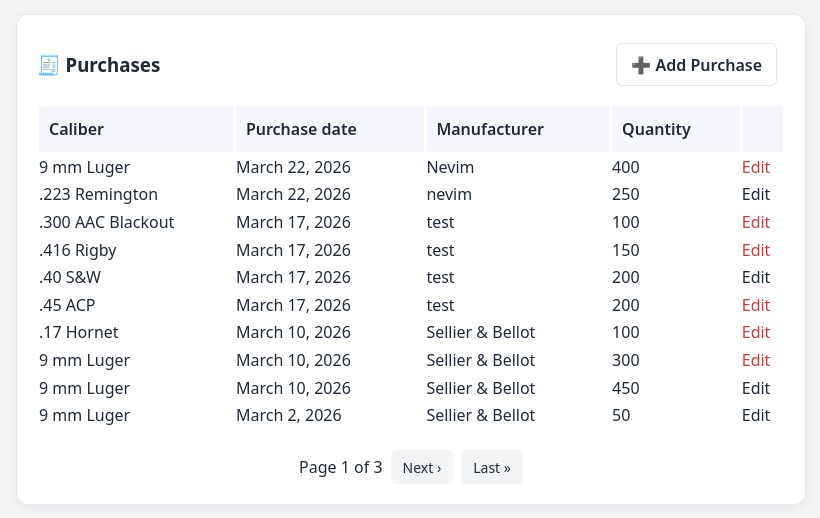The height and width of the screenshot is (518, 820).
Task: Edit the 9 mm Luger Nevim purchase
Action: tap(755, 167)
